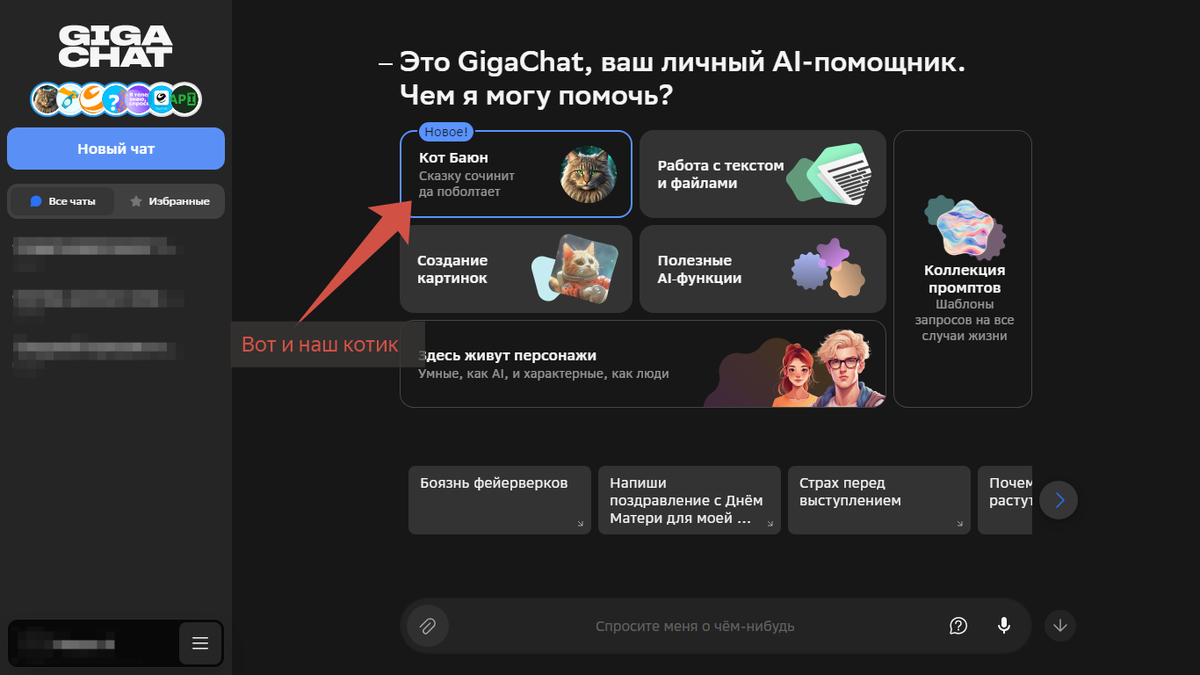Click the right chevron to show more prompts
Image resolution: width=1200 pixels, height=675 pixels.
1058,500
